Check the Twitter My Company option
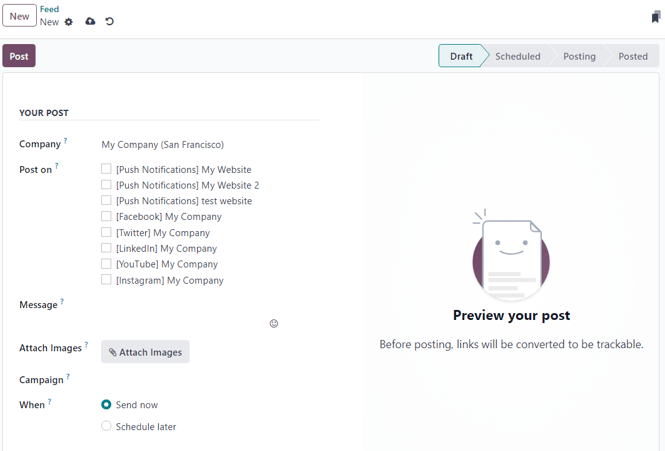 pyautogui.click(x=106, y=232)
